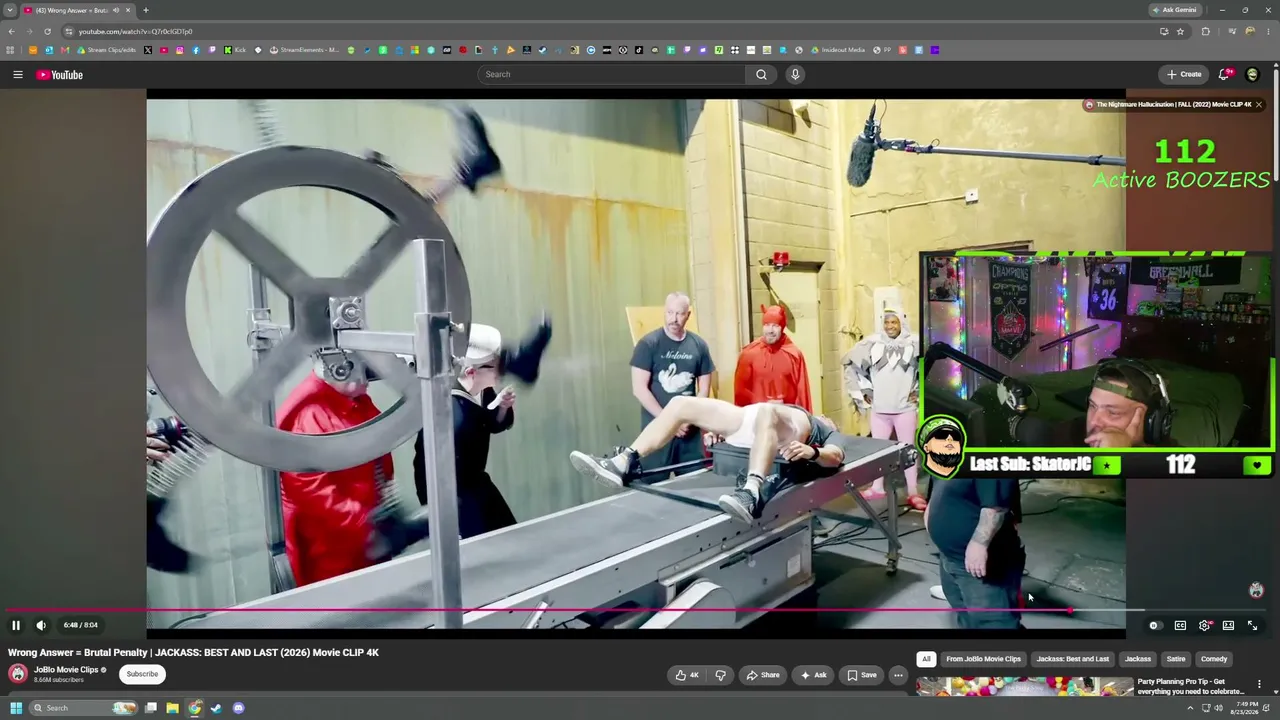Open more actions ellipsis beside Save
This screenshot has width=1280, height=720.
tap(898, 675)
